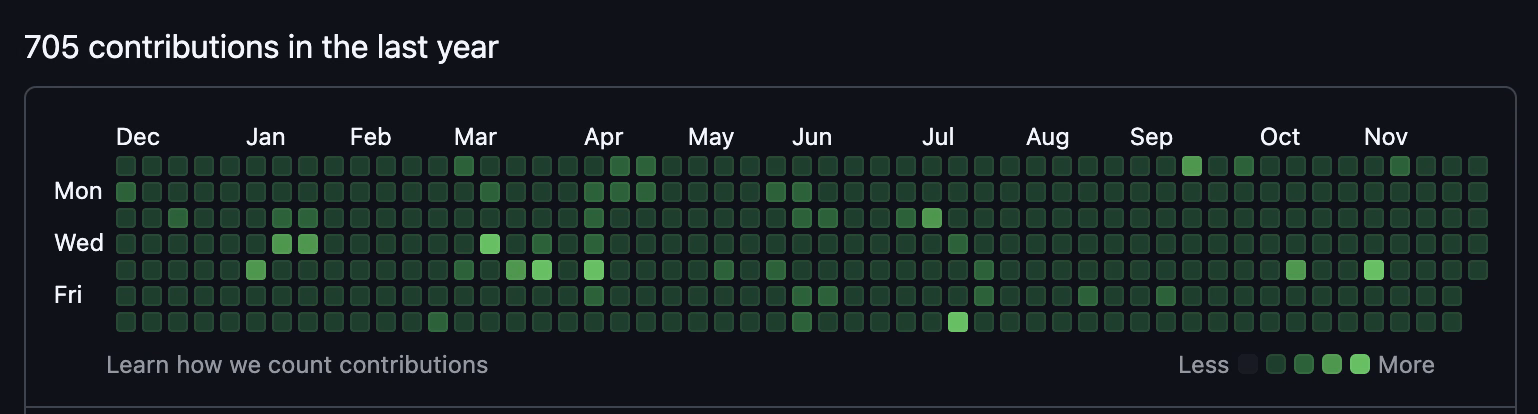1538x414 pixels.
Task: Select the highlighted Sunday cell in November
Action: click(1400, 165)
